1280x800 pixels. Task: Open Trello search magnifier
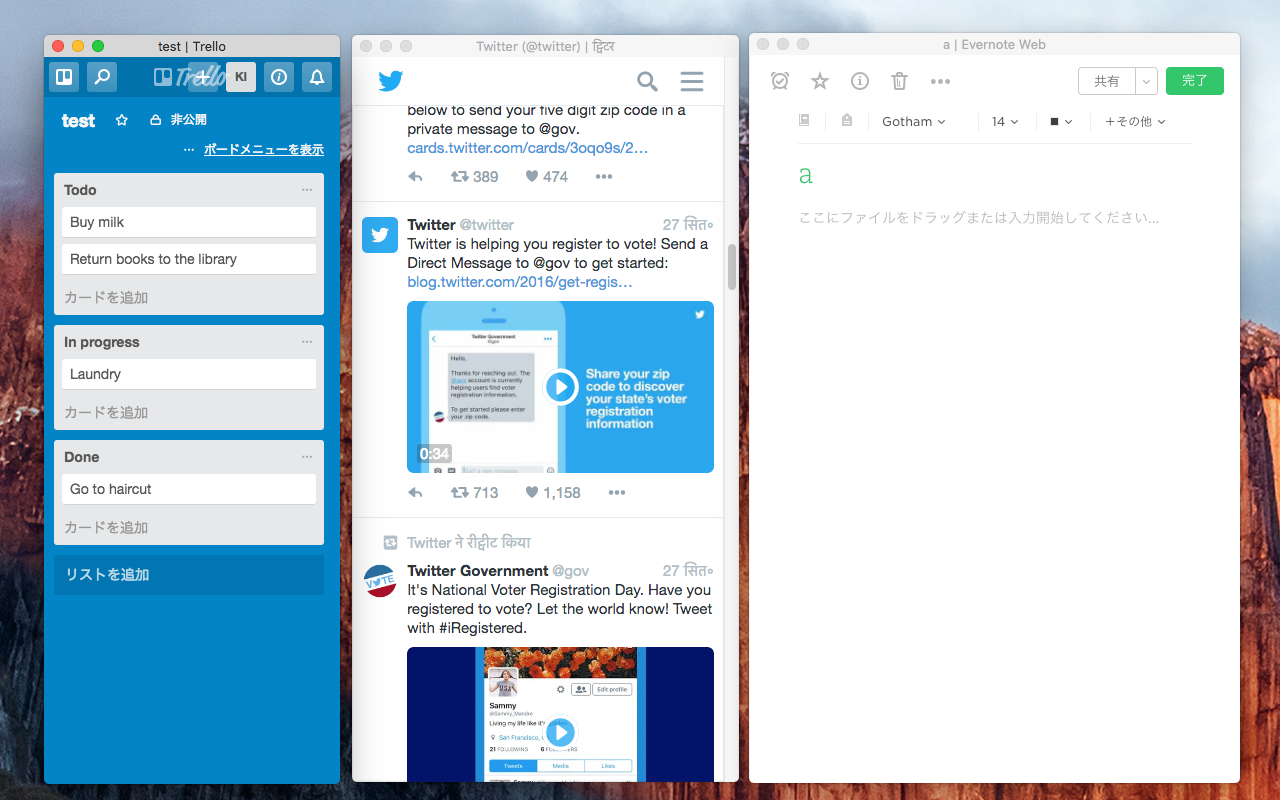tap(101, 76)
